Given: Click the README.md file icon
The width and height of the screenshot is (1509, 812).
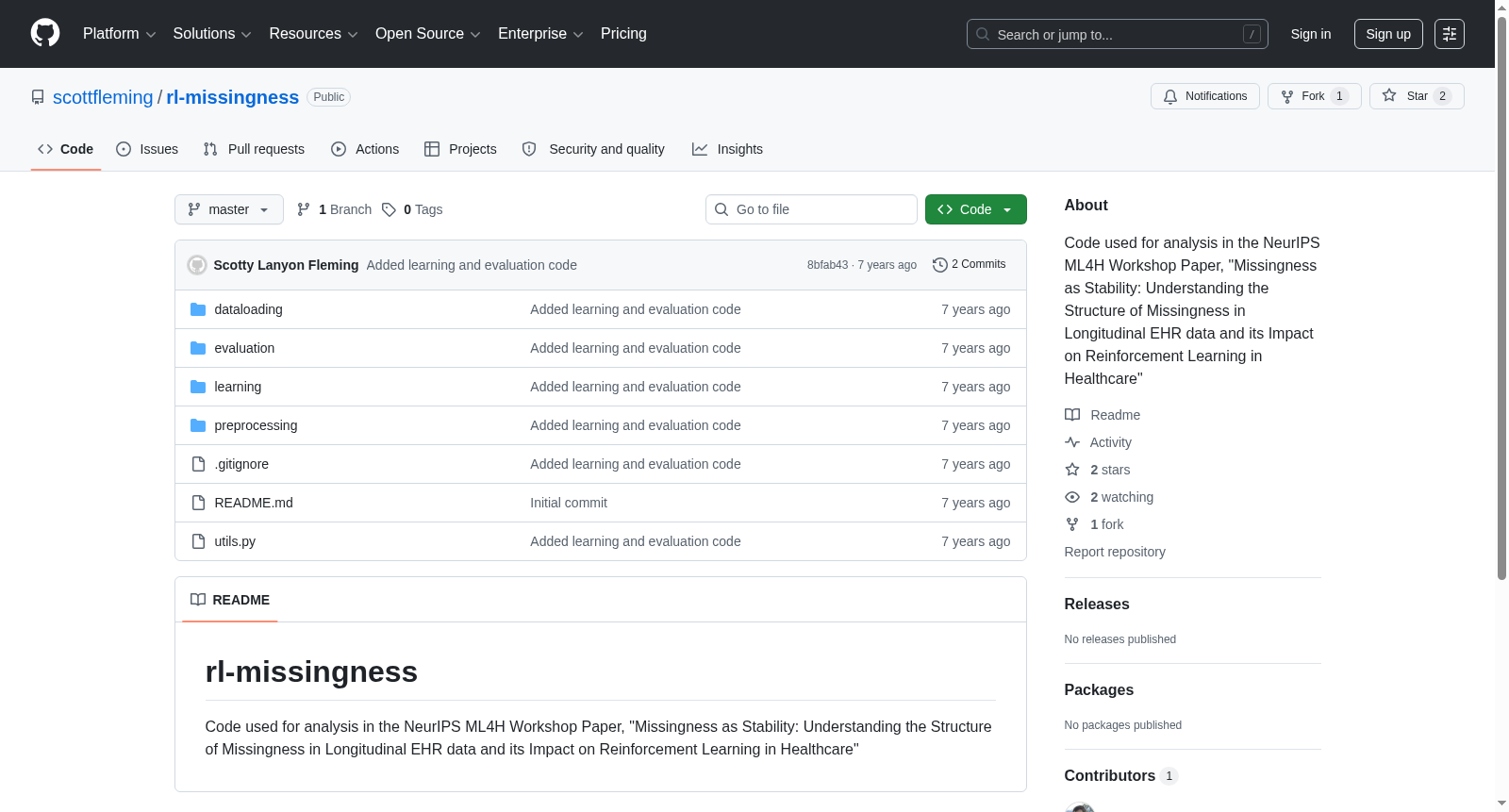Looking at the screenshot, I should pos(198,503).
